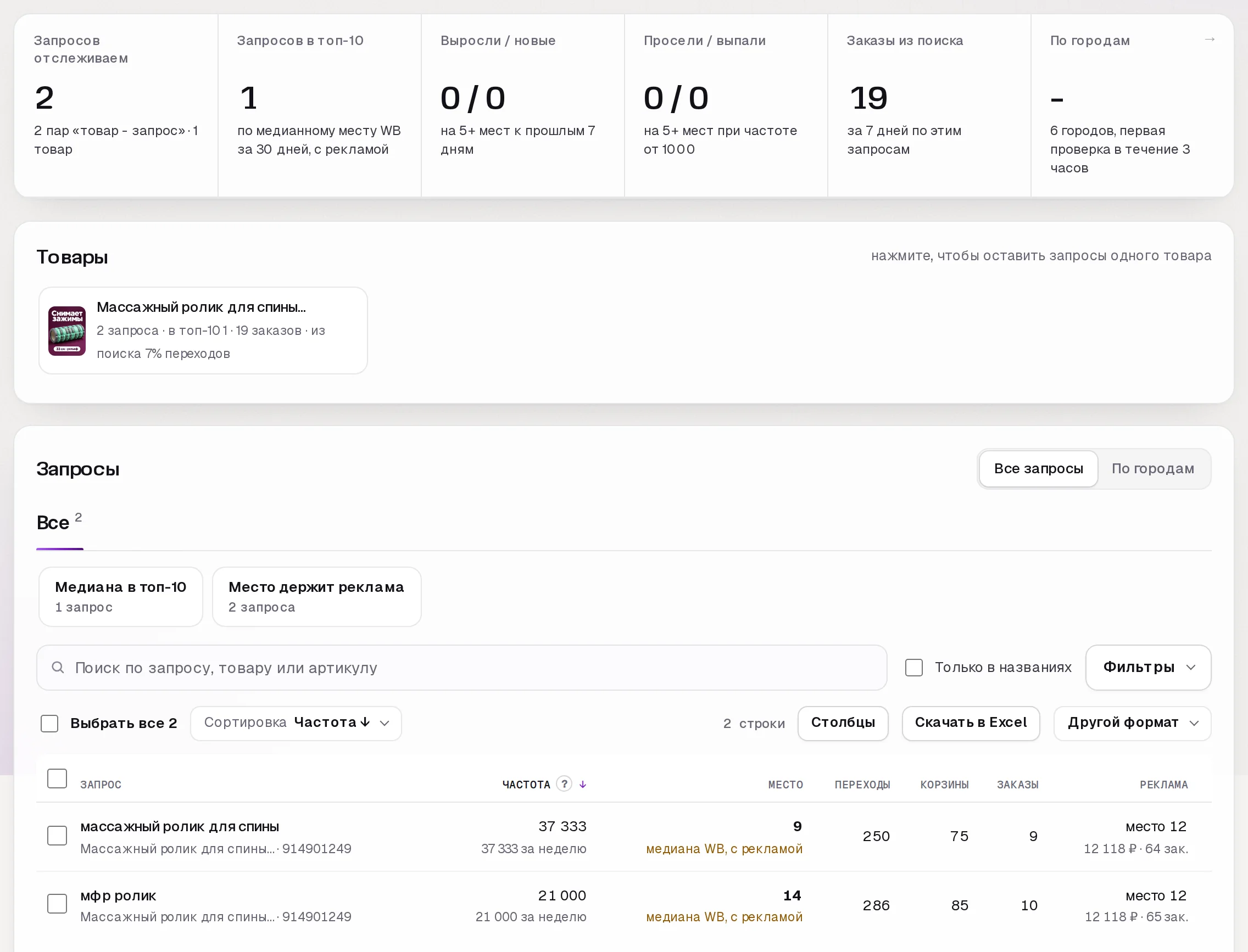
Task: Toggle the table header select-all checkbox
Action: point(57,779)
